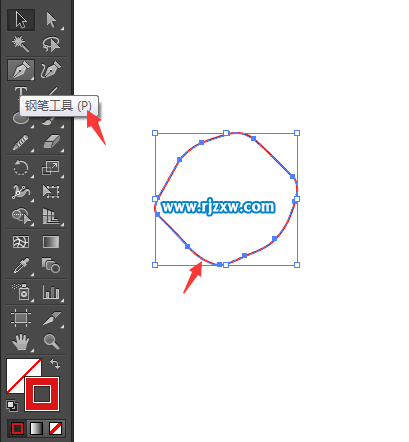Screen dimensions: 409x442
Task: Activate the Lasso tool
Action: click(51, 44)
